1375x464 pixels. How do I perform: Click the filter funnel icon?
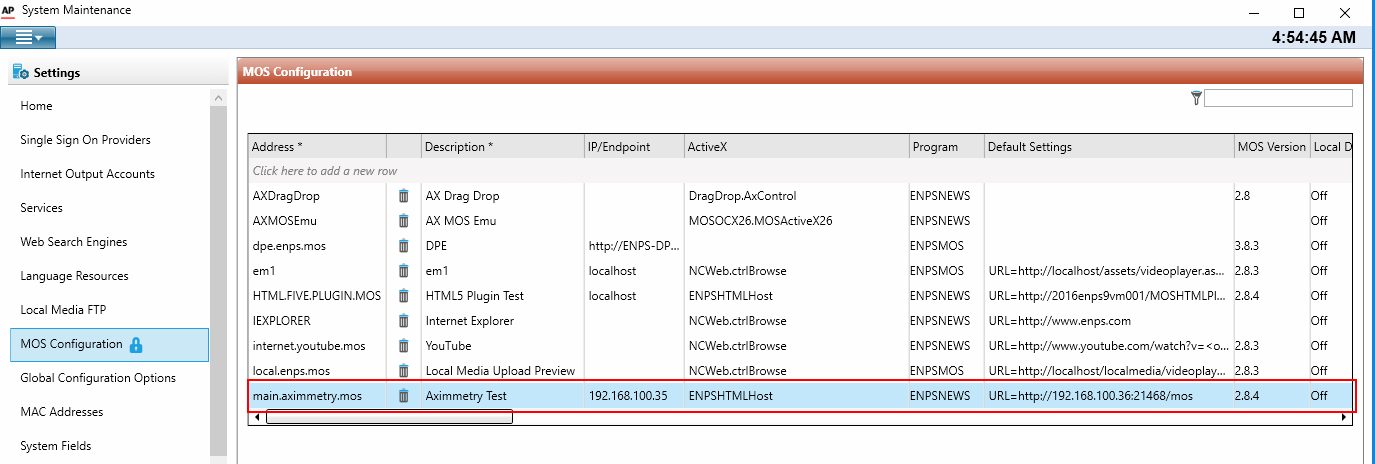pos(1196,98)
